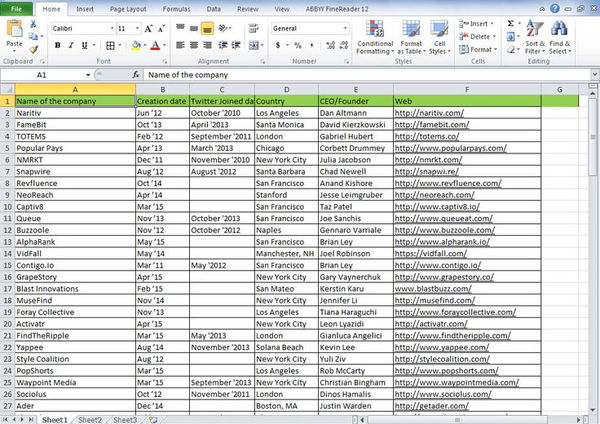600x424 pixels.
Task: Center text horizontally
Action: click(194, 45)
